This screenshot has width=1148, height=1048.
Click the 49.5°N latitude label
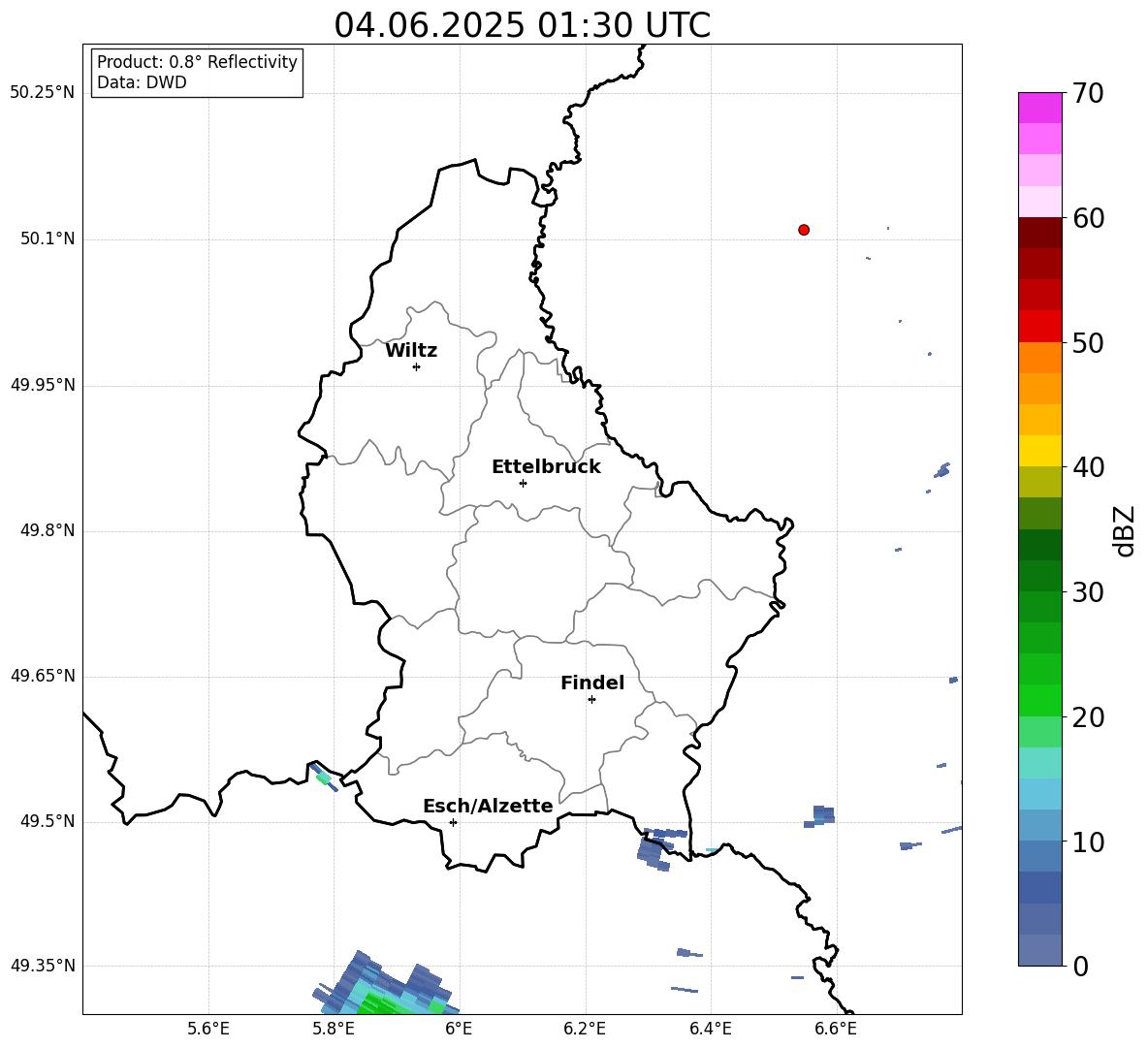[48, 821]
